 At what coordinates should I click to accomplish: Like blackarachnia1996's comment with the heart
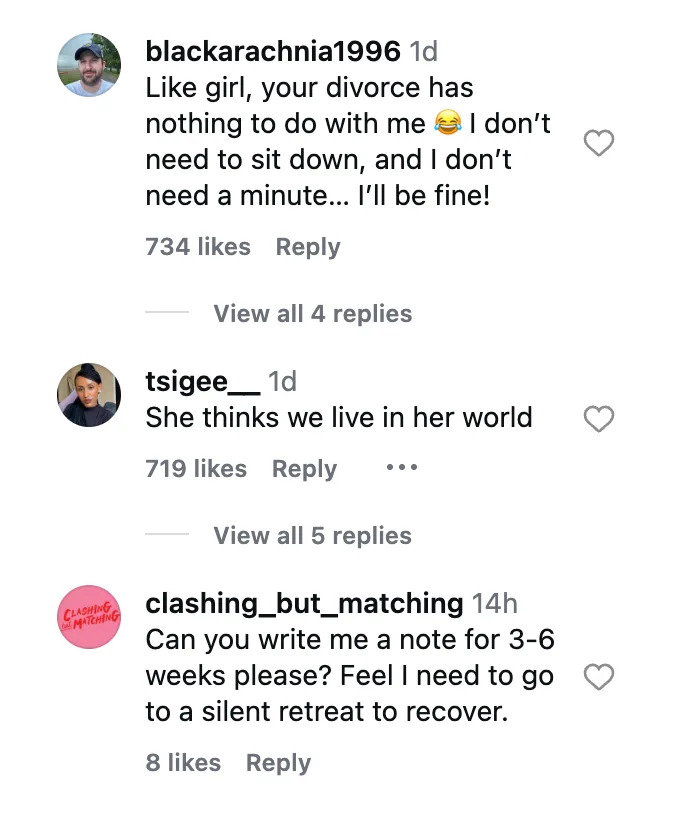click(599, 144)
